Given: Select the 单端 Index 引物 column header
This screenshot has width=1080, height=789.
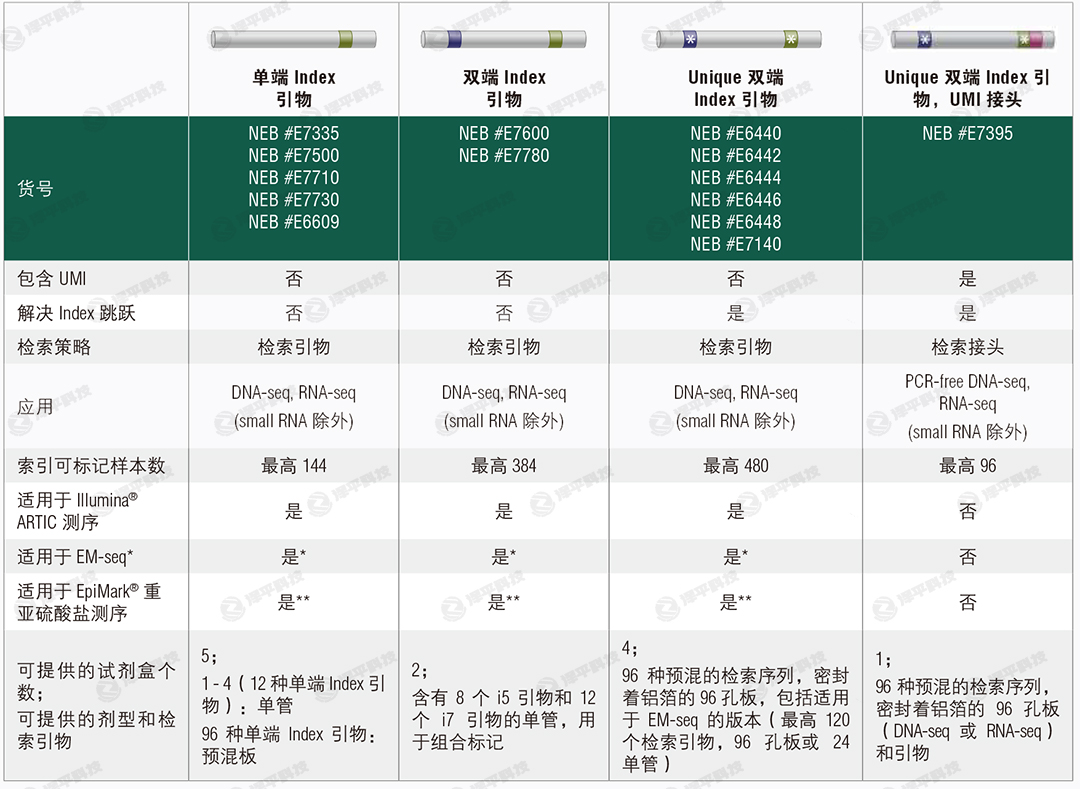Looking at the screenshot, I should (294, 88).
